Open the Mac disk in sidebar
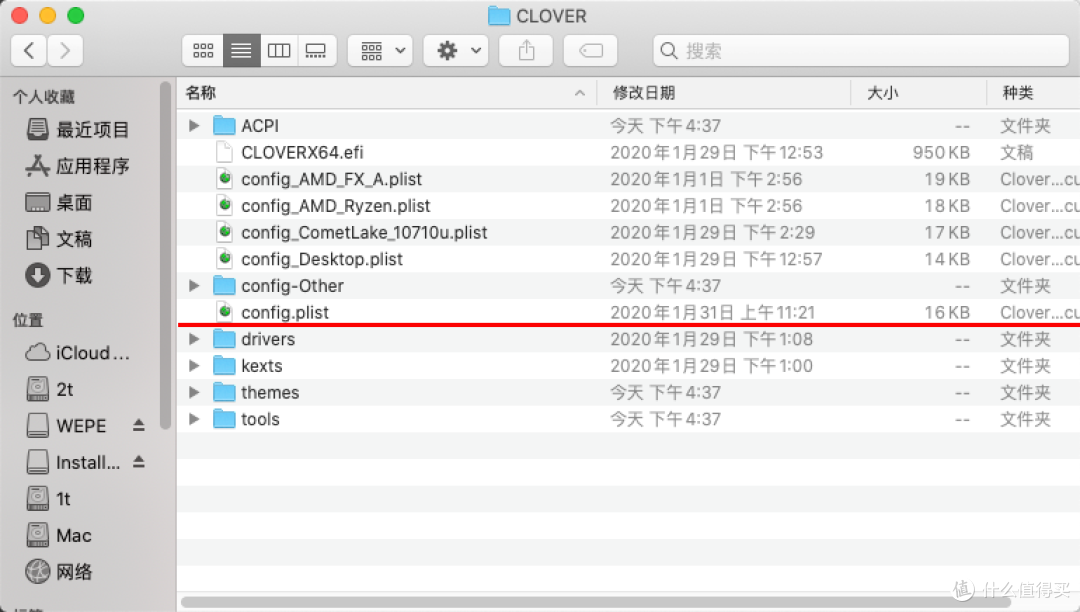Image resolution: width=1080 pixels, height=612 pixels. (x=59, y=535)
